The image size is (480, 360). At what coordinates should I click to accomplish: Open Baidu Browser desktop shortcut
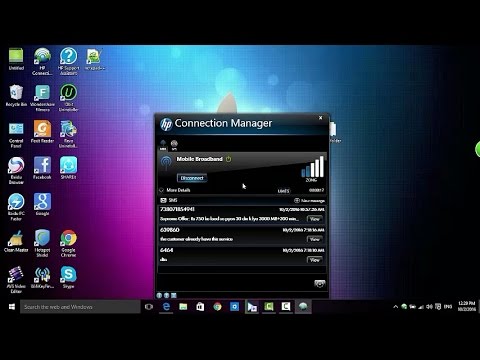click(x=16, y=171)
